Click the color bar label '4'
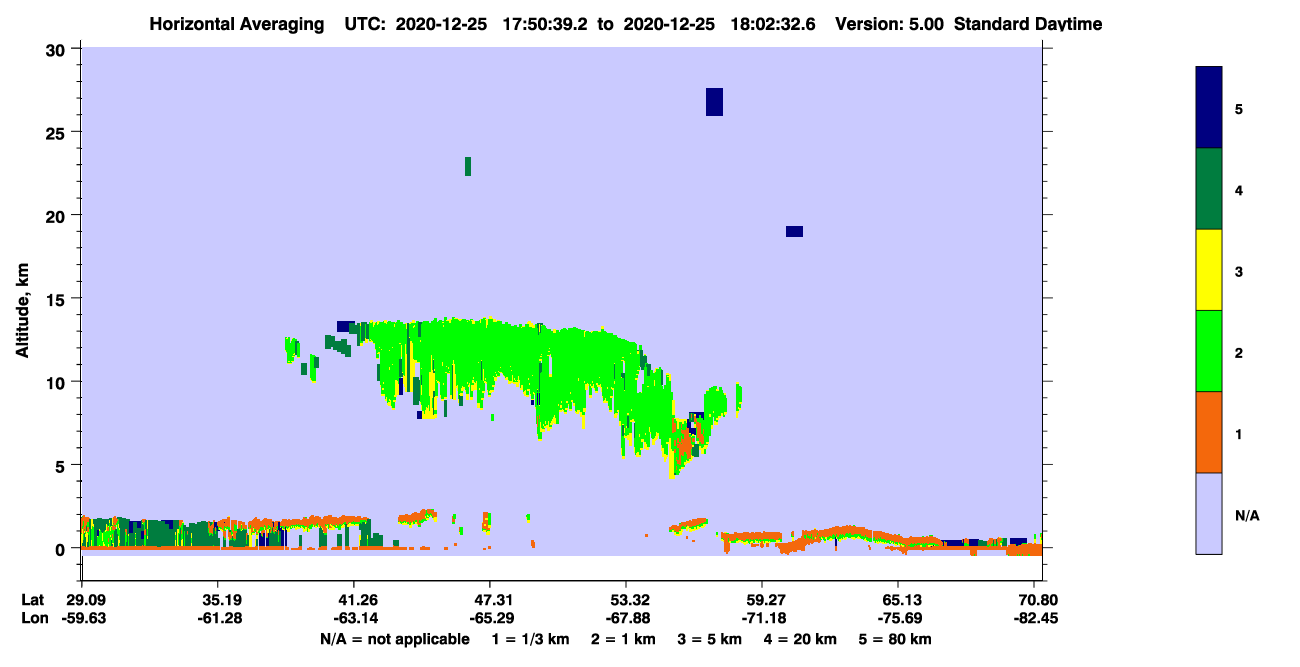This screenshot has width=1300, height=667. [1239, 190]
